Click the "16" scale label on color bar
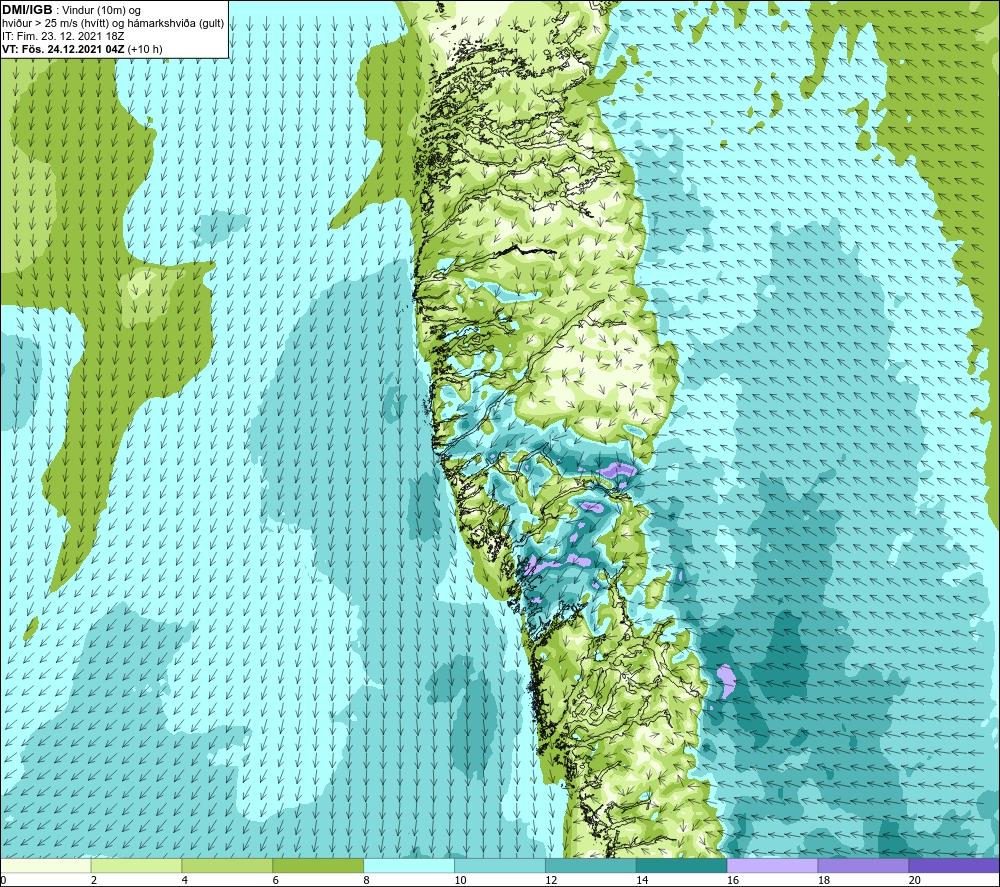Viewport: 1000px width, 887px height. pyautogui.click(x=733, y=880)
